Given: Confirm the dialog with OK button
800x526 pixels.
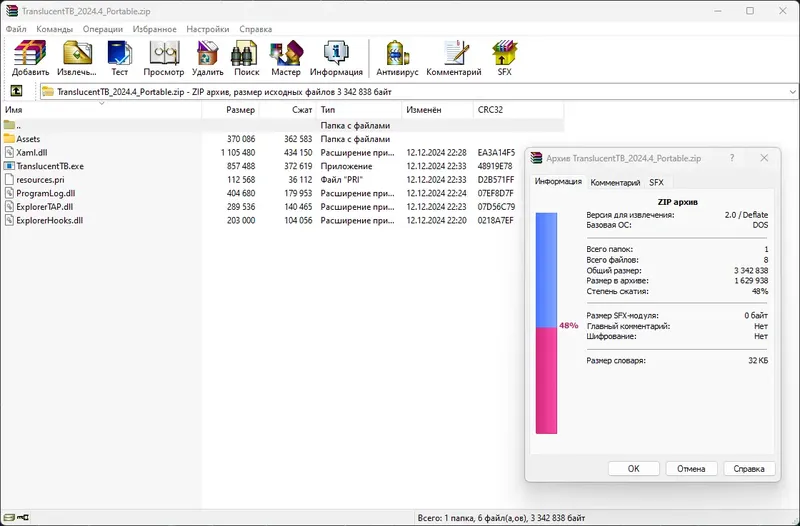Looking at the screenshot, I should tap(634, 468).
